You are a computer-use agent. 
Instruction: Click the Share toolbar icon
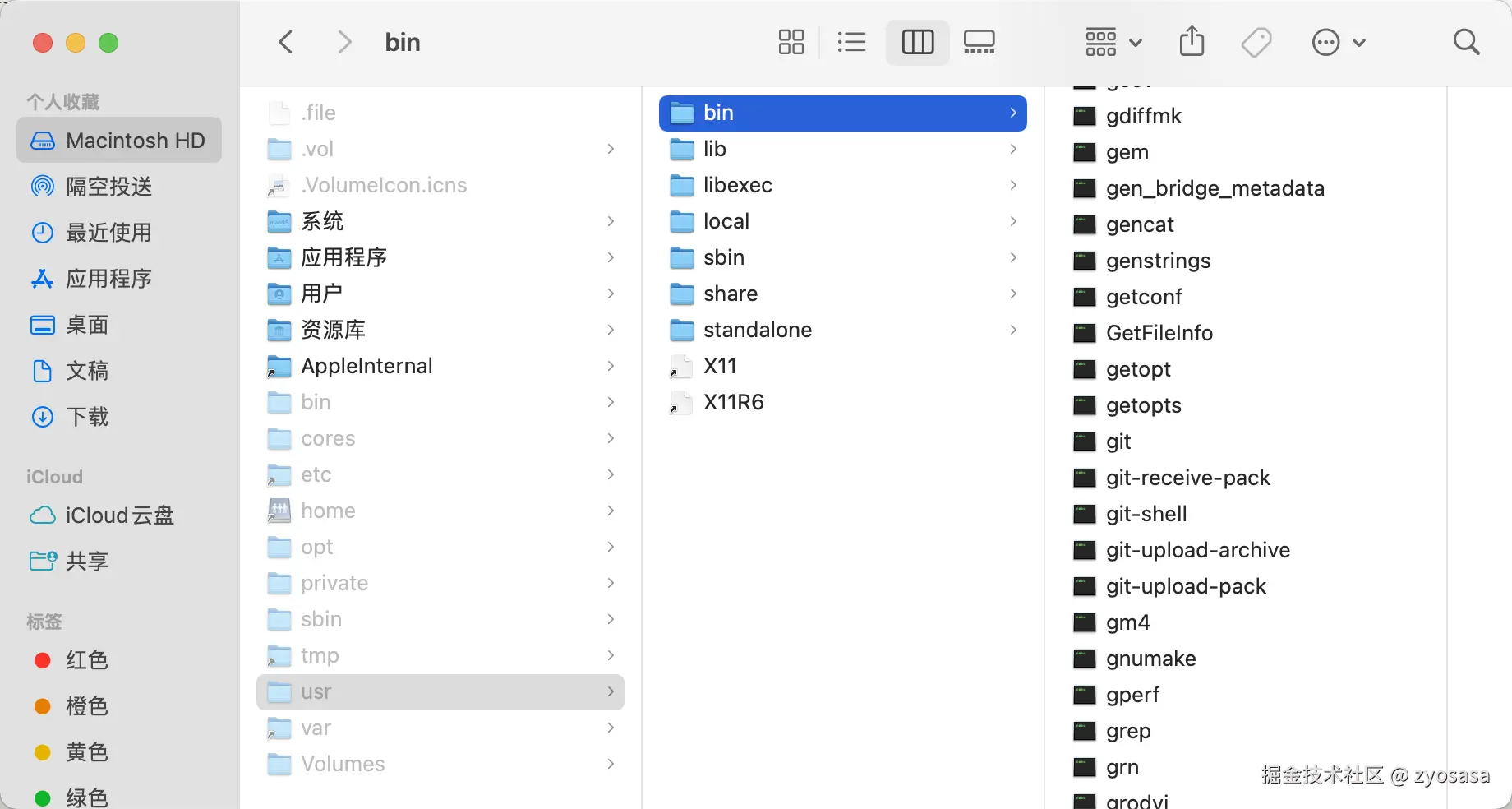coord(1192,41)
